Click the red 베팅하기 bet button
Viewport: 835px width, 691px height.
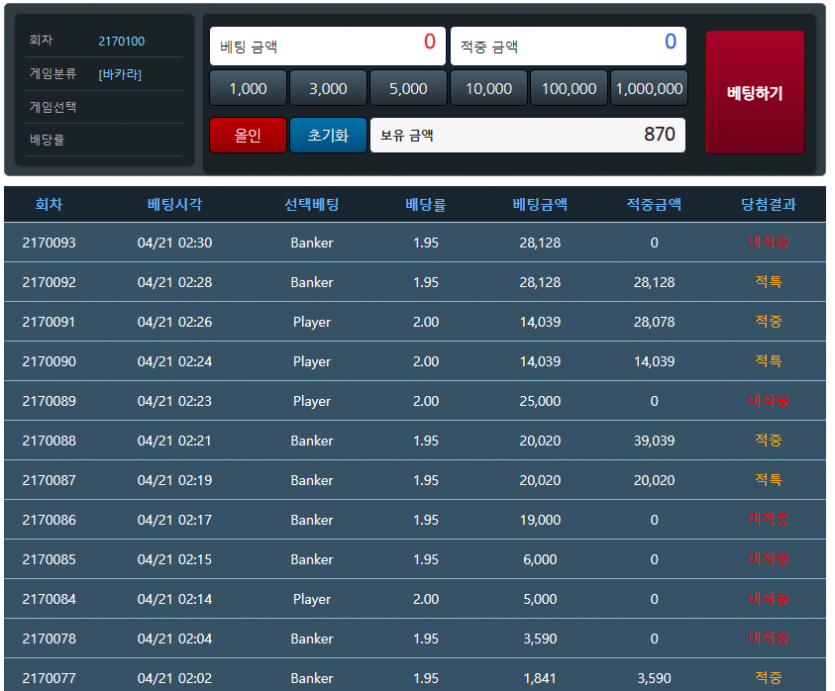(754, 92)
